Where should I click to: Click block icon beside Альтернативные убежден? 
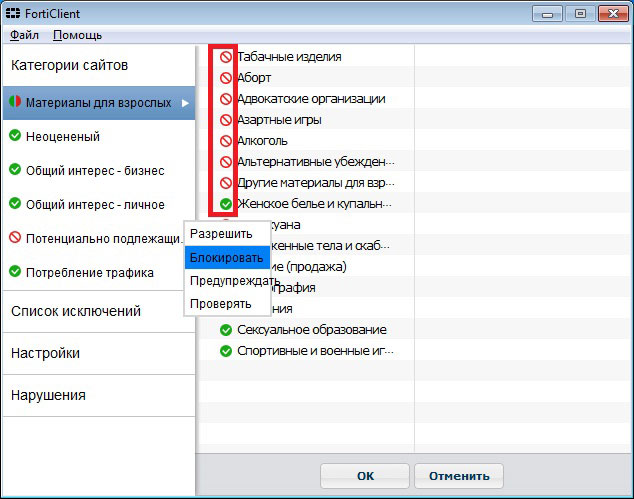226,162
